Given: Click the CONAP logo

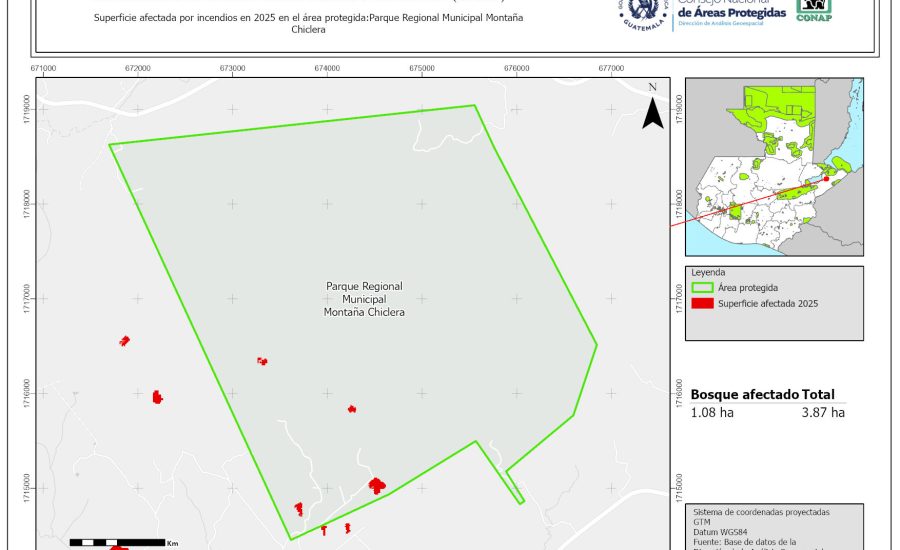Looking at the screenshot, I should coord(813,10).
